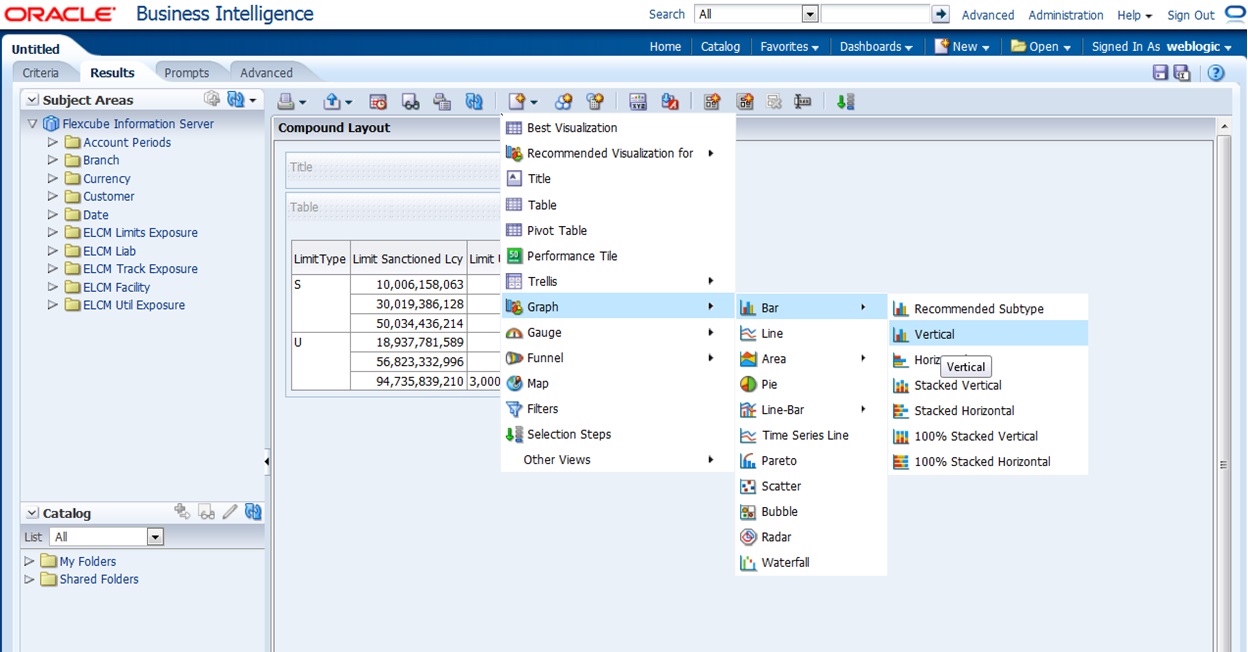
Task: Refresh the analysis results from toolbar
Action: tap(474, 101)
